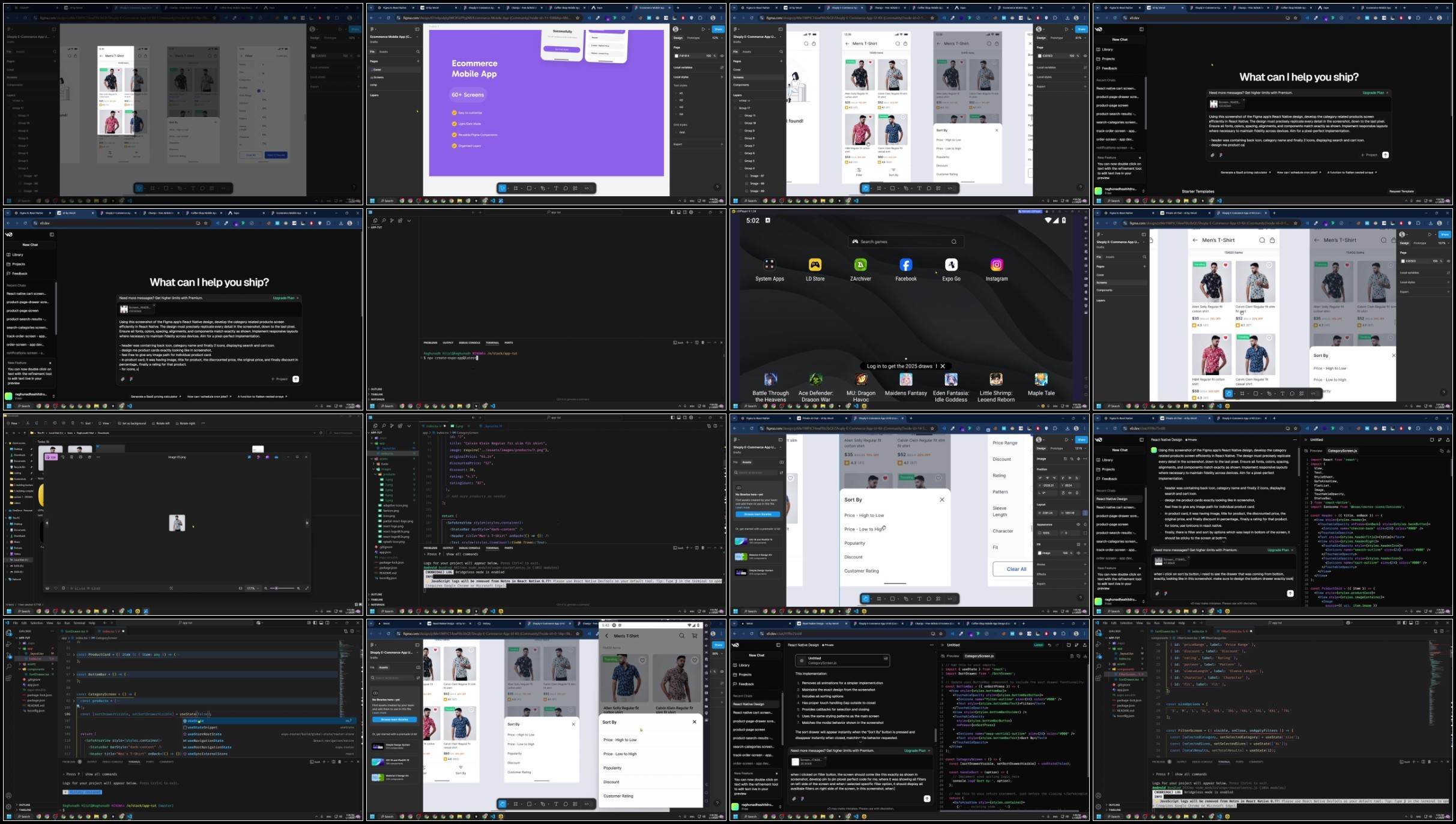The image size is (1456, 824).
Task: Go to previous image in Photos viewer
Action: [47, 523]
